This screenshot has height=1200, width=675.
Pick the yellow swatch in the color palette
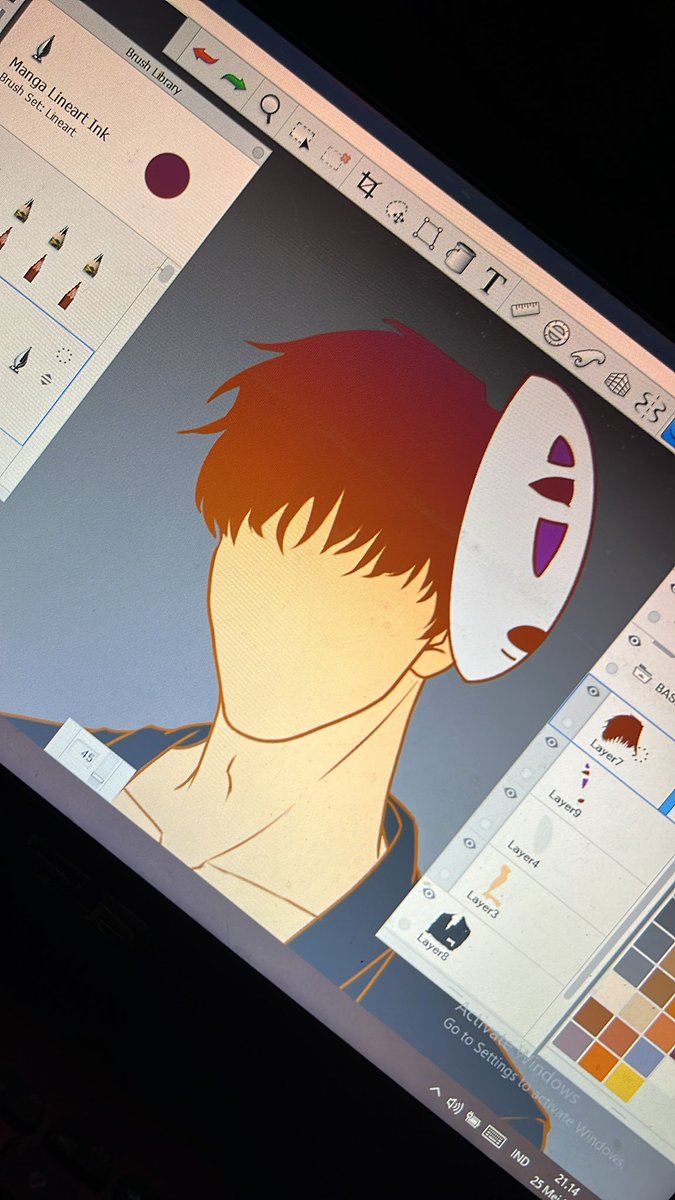(x=623, y=1081)
